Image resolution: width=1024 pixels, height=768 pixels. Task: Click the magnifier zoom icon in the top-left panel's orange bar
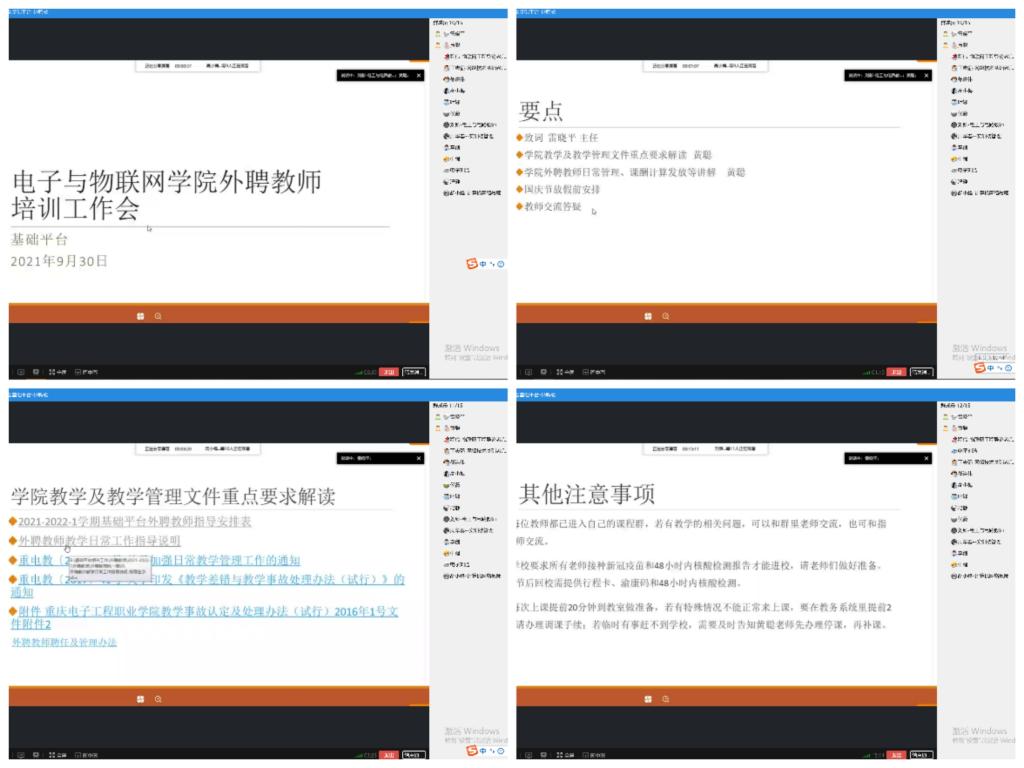click(x=158, y=316)
